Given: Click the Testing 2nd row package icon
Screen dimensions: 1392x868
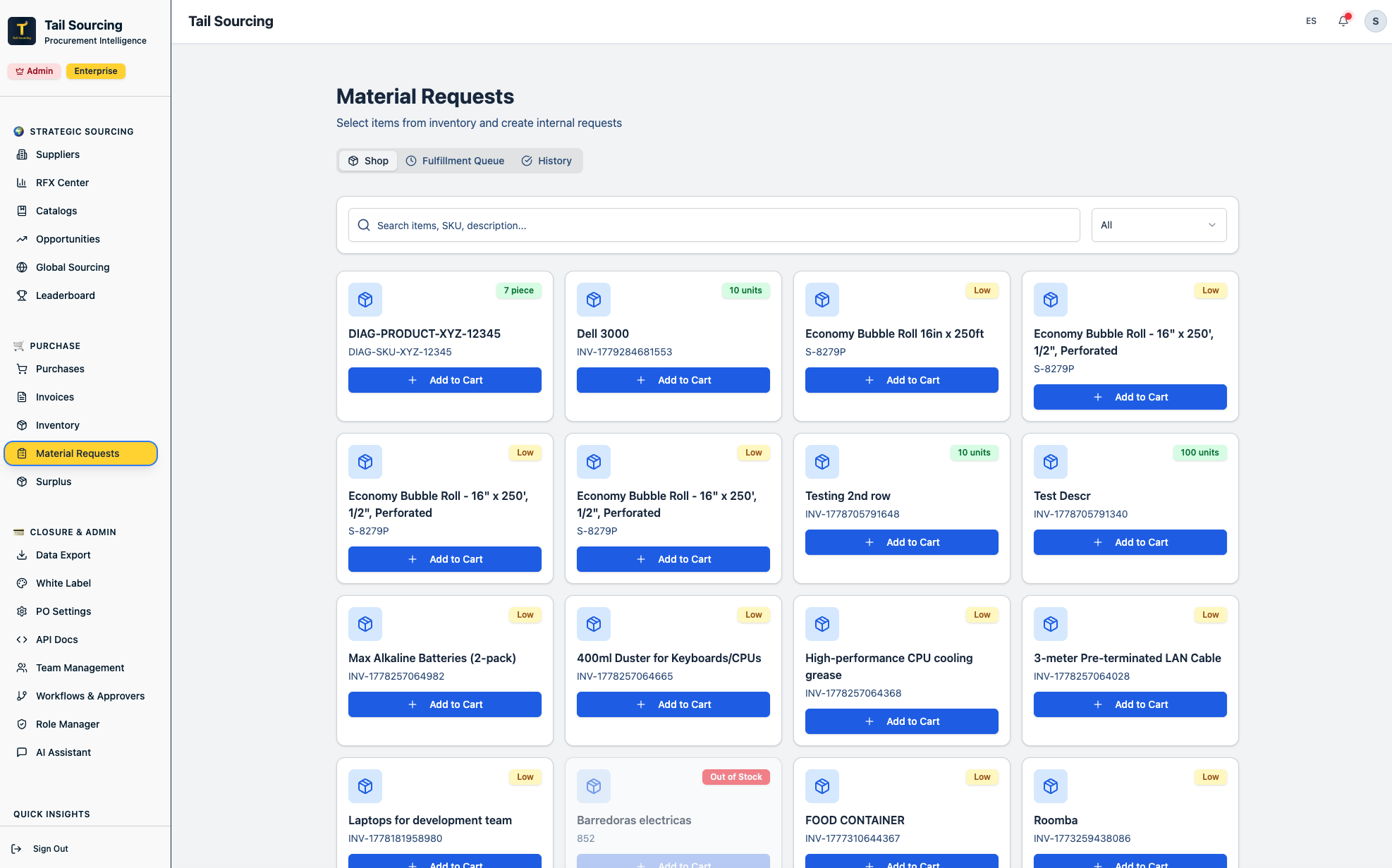Looking at the screenshot, I should point(822,462).
